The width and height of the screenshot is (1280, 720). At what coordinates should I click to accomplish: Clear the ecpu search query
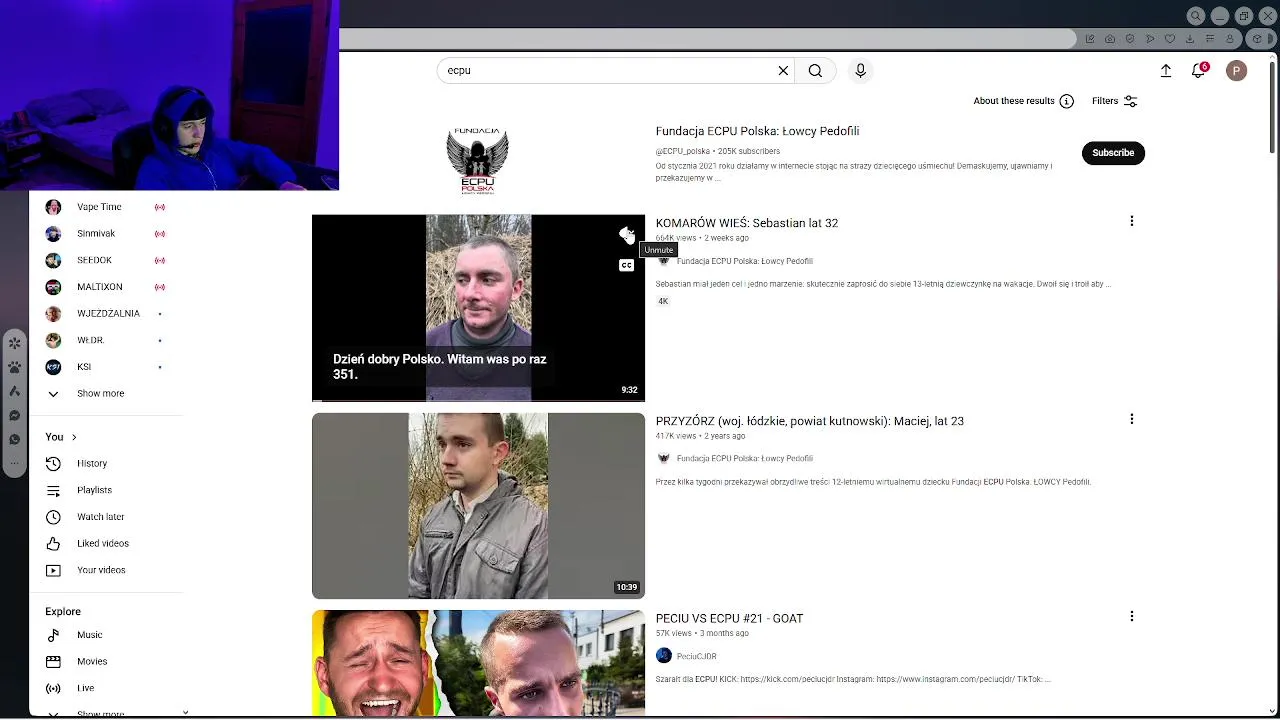[783, 70]
